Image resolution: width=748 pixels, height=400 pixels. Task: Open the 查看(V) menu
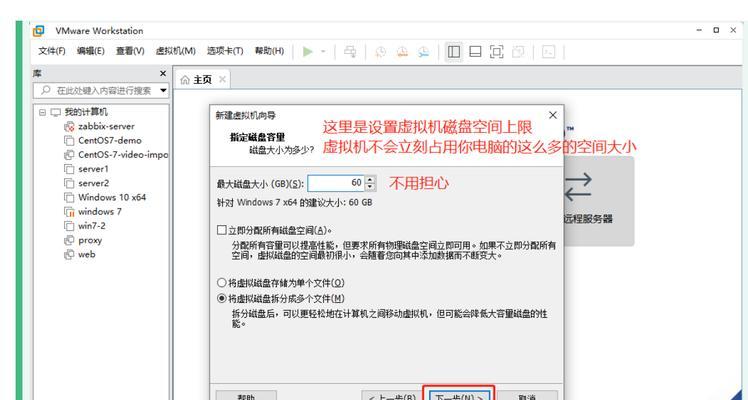[x=130, y=51]
